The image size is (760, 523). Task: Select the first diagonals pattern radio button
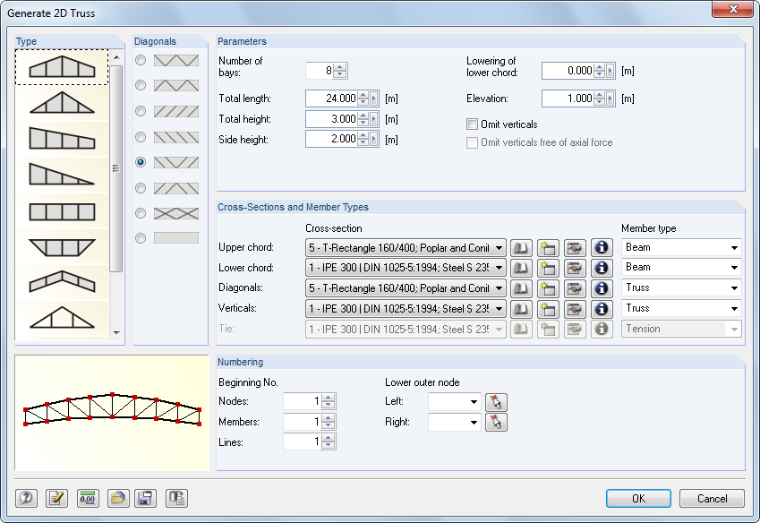click(141, 60)
